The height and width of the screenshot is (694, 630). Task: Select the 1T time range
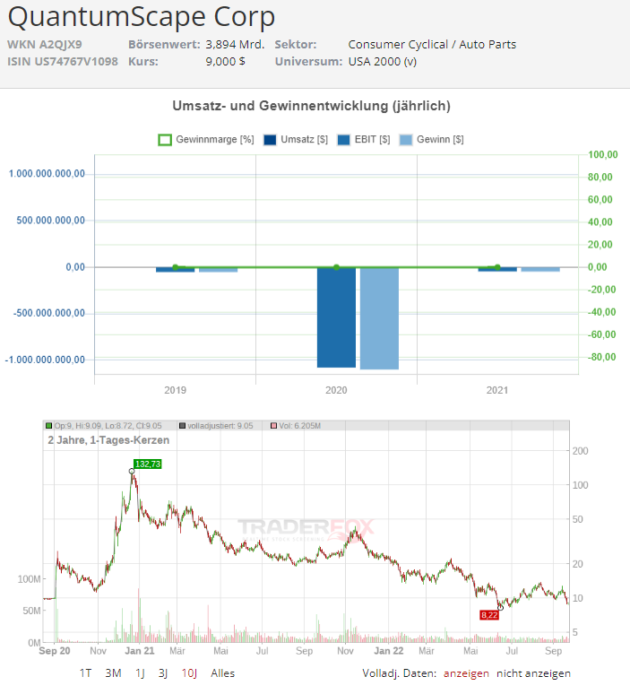[85, 673]
